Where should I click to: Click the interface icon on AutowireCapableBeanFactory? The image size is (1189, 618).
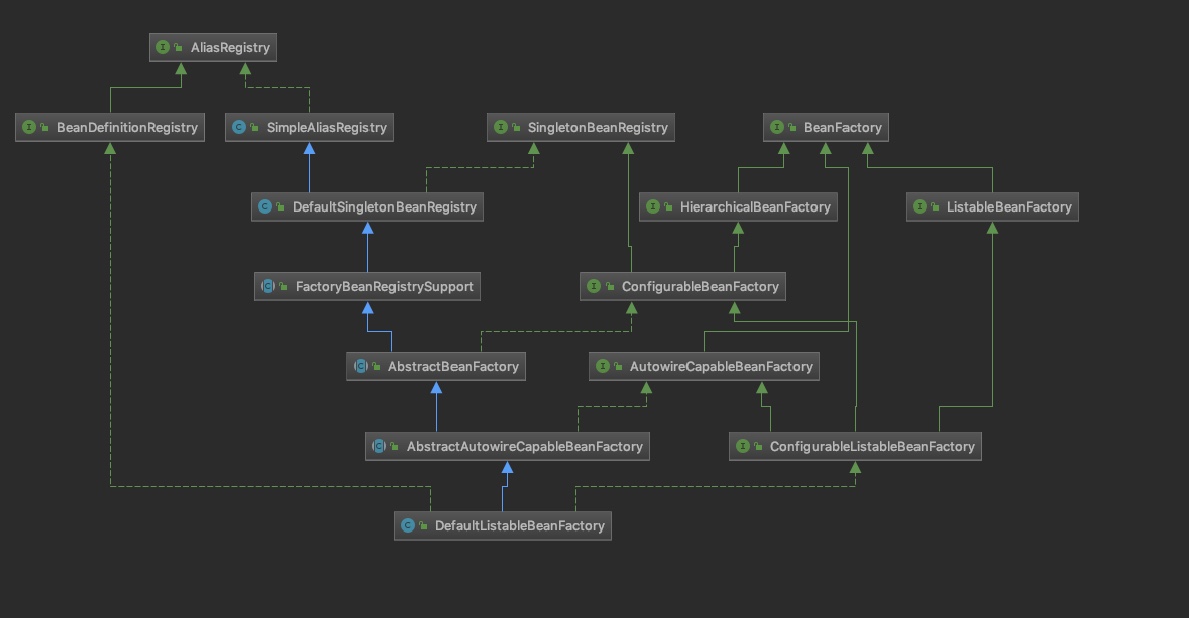click(601, 366)
